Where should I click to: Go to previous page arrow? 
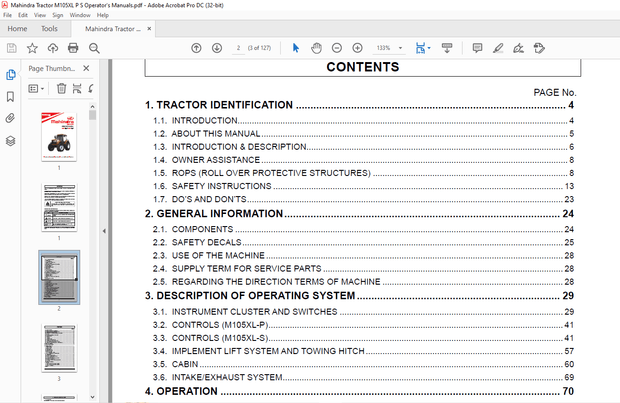click(x=196, y=48)
